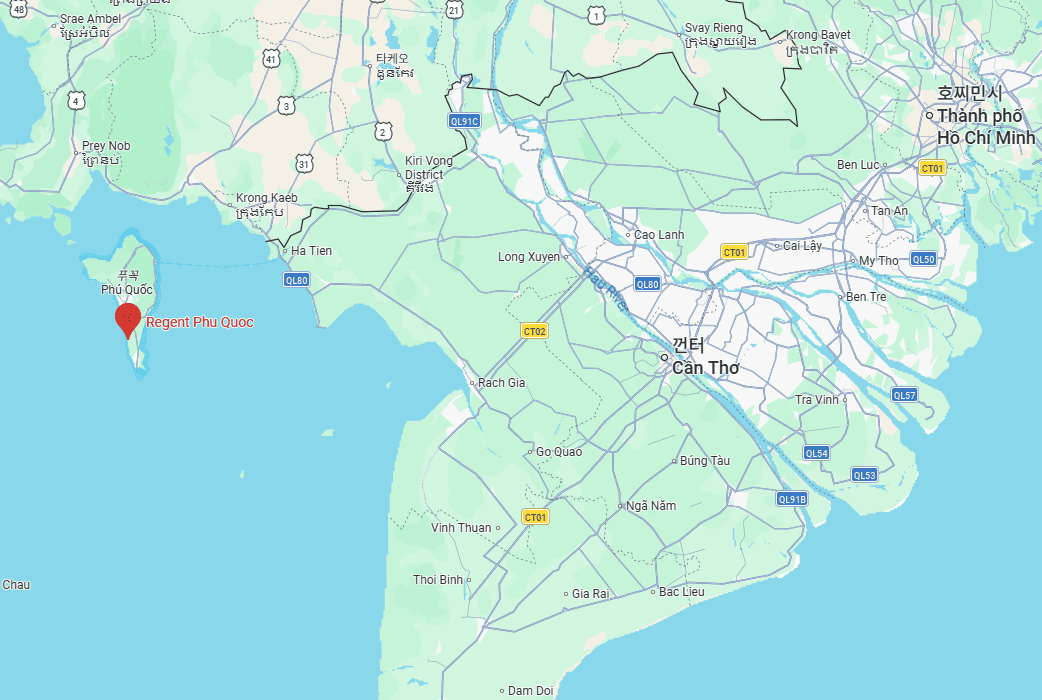Click the QL50 road shield near My Tho

pyautogui.click(x=923, y=259)
